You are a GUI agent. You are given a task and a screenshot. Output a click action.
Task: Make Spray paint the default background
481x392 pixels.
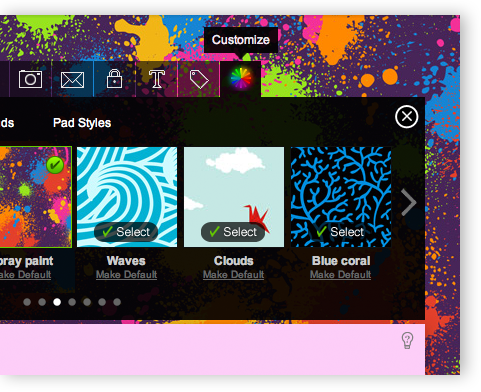(x=25, y=275)
